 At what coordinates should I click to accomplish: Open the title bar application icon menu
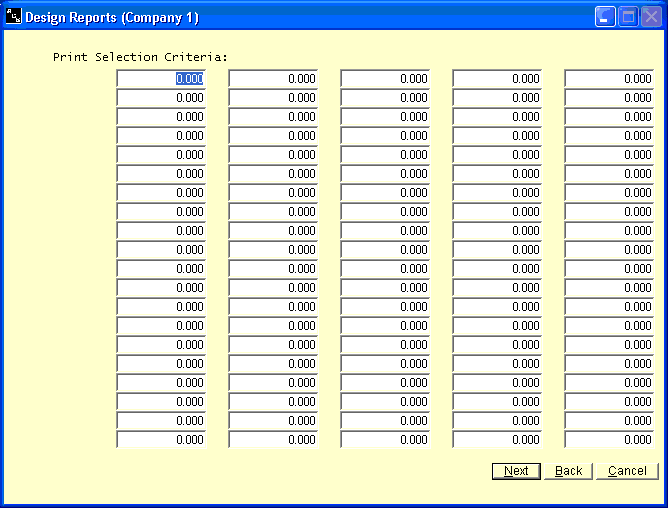click(13, 17)
